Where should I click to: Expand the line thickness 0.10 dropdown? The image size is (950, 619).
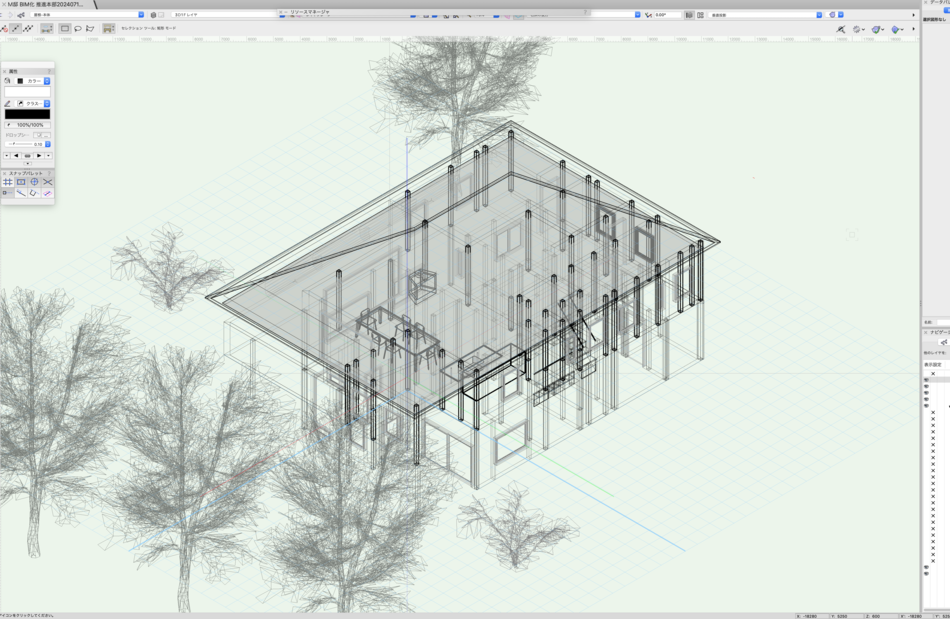click(x=47, y=144)
